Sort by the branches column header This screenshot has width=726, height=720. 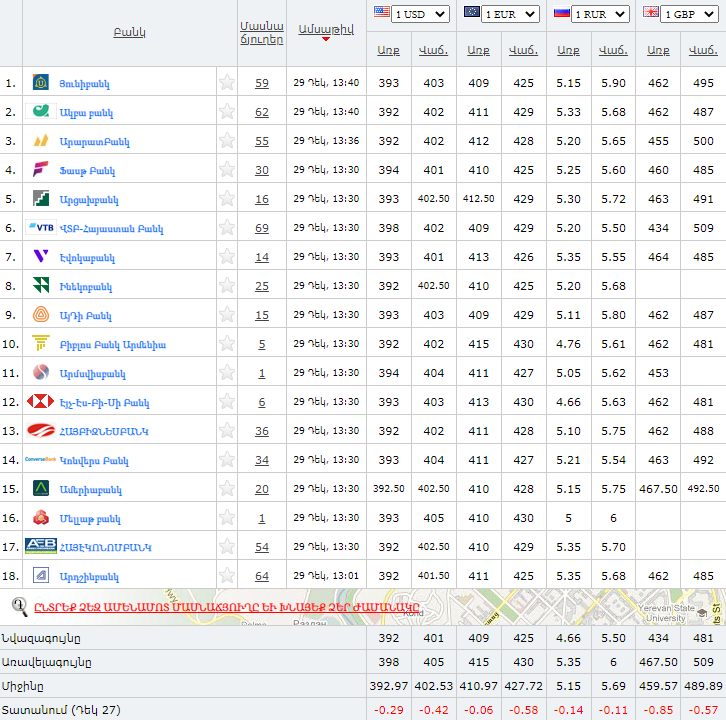tap(262, 33)
